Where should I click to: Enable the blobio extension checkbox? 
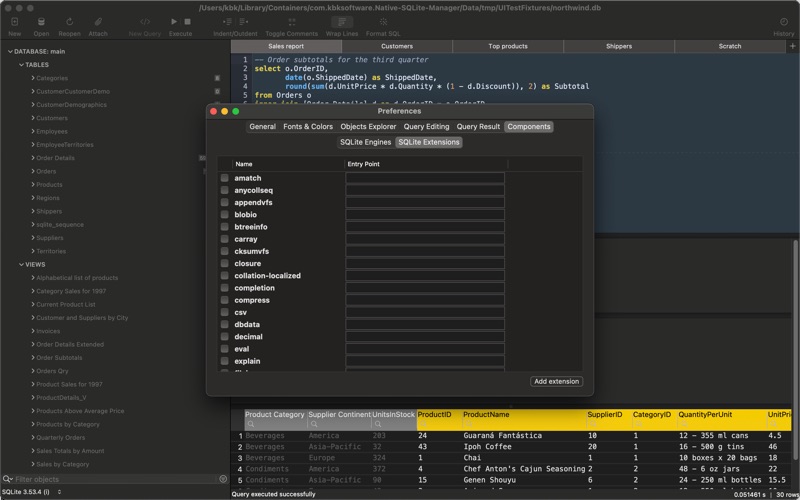point(224,215)
